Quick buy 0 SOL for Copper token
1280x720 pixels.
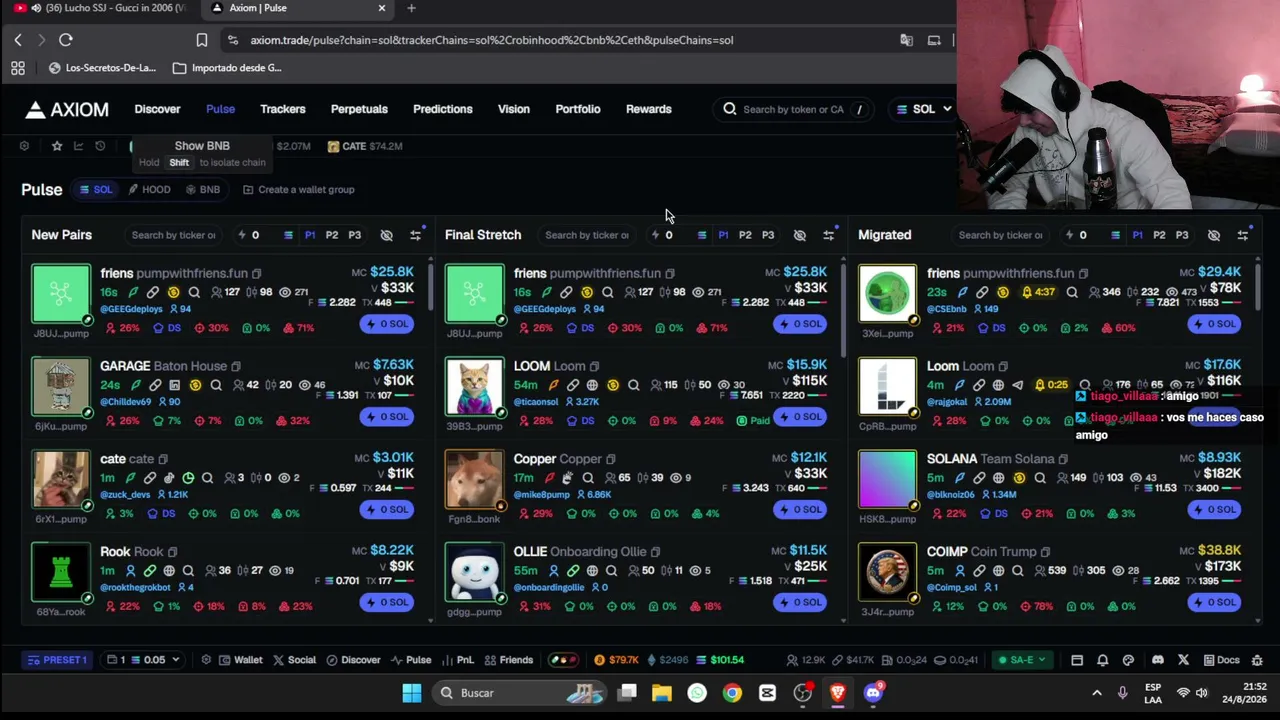800,509
